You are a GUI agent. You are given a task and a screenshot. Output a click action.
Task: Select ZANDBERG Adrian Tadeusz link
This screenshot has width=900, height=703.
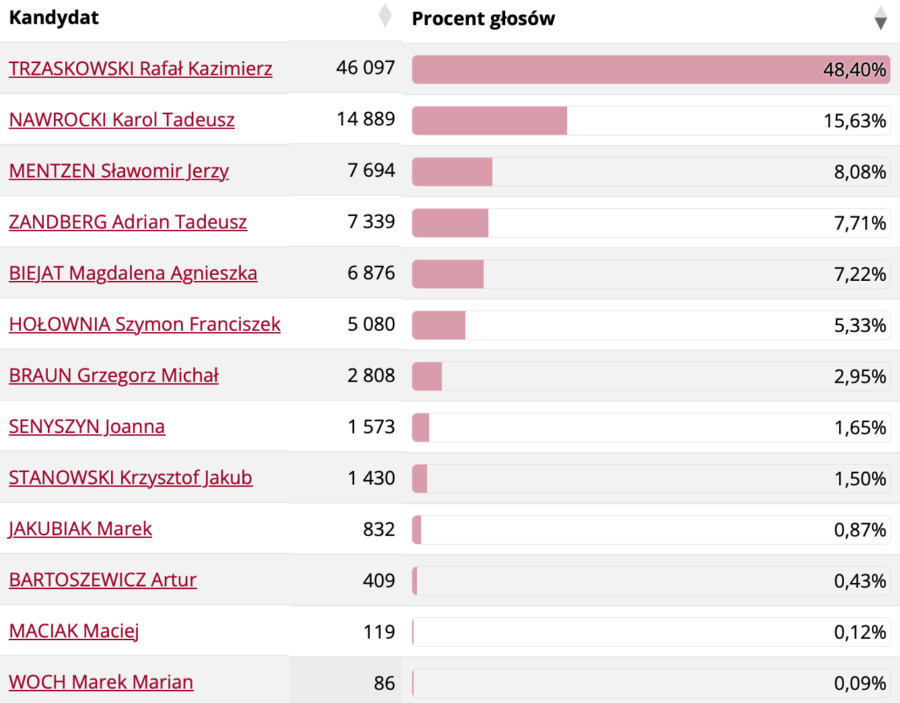[128, 222]
